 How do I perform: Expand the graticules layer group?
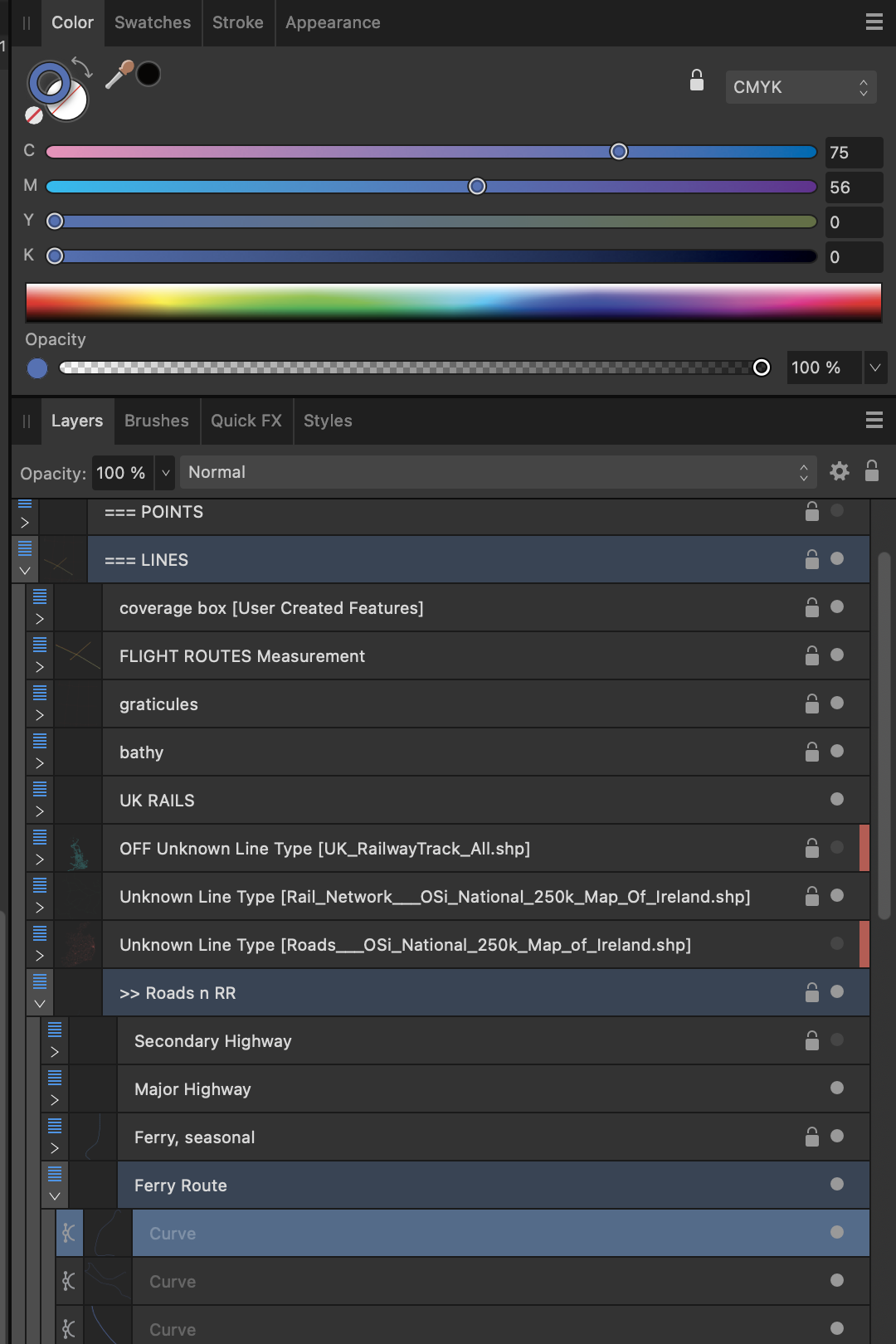39,715
